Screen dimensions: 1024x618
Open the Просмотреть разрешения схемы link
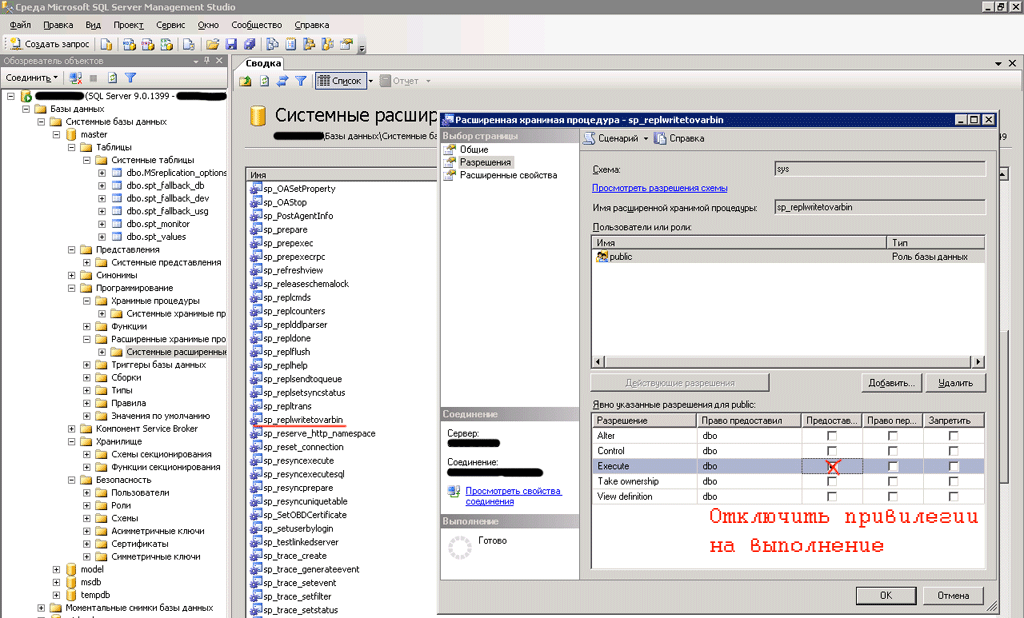point(659,188)
